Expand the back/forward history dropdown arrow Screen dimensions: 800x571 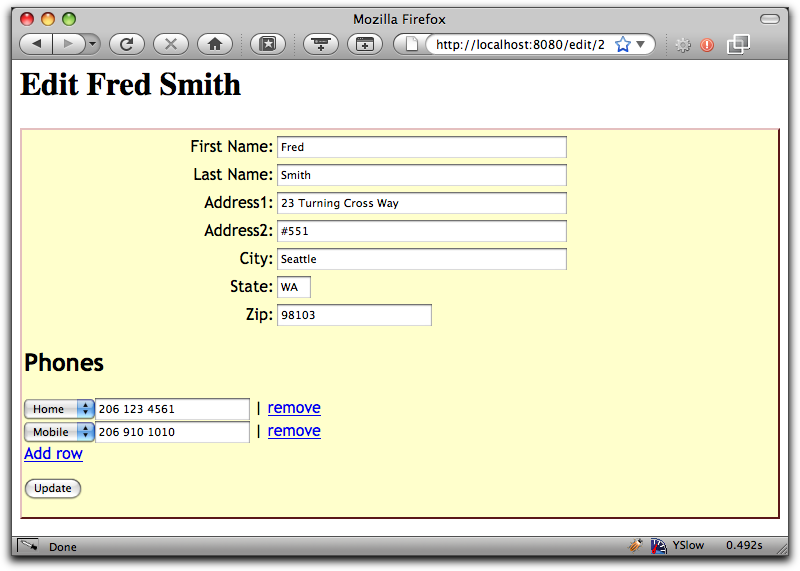[x=92, y=44]
